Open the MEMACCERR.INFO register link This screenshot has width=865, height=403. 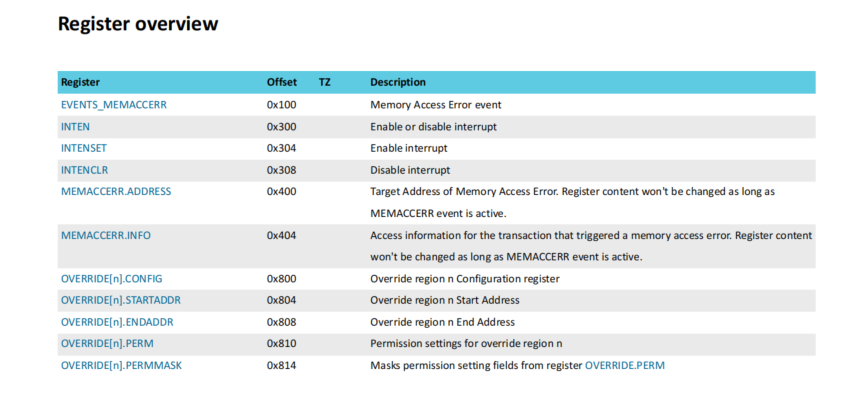click(x=105, y=235)
